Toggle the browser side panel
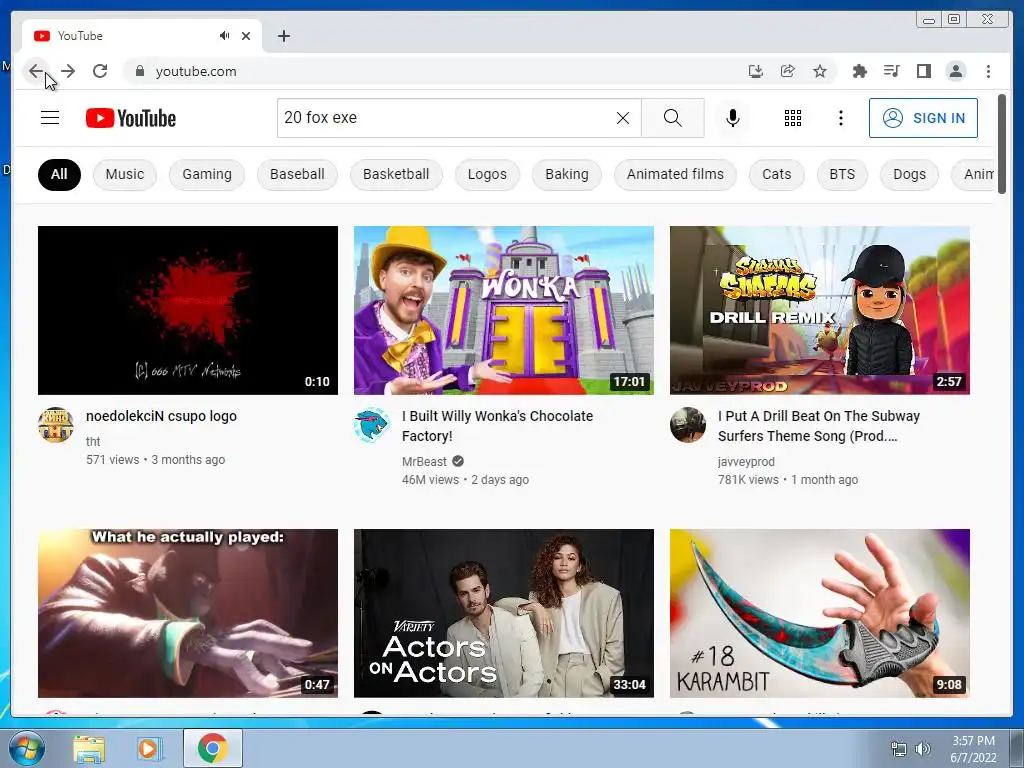 923,71
